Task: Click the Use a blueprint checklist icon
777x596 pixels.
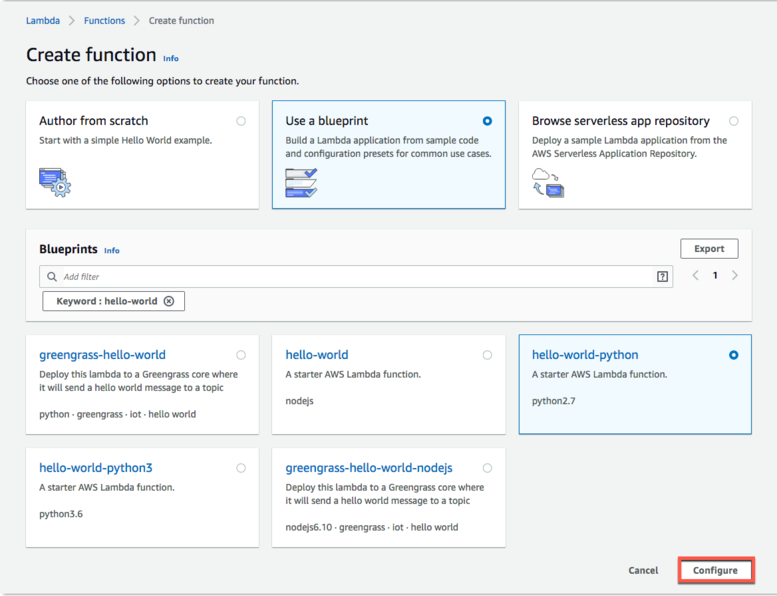Action: [301, 183]
